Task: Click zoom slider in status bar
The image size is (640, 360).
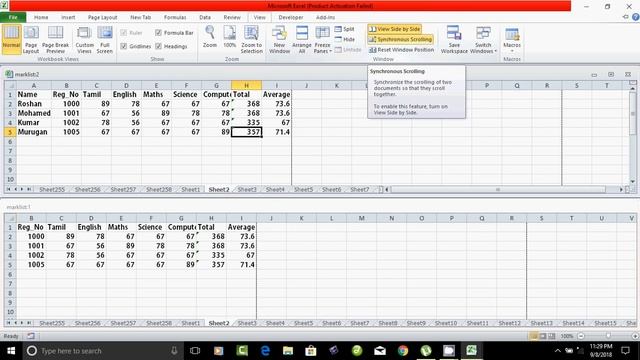Action: (x=608, y=336)
